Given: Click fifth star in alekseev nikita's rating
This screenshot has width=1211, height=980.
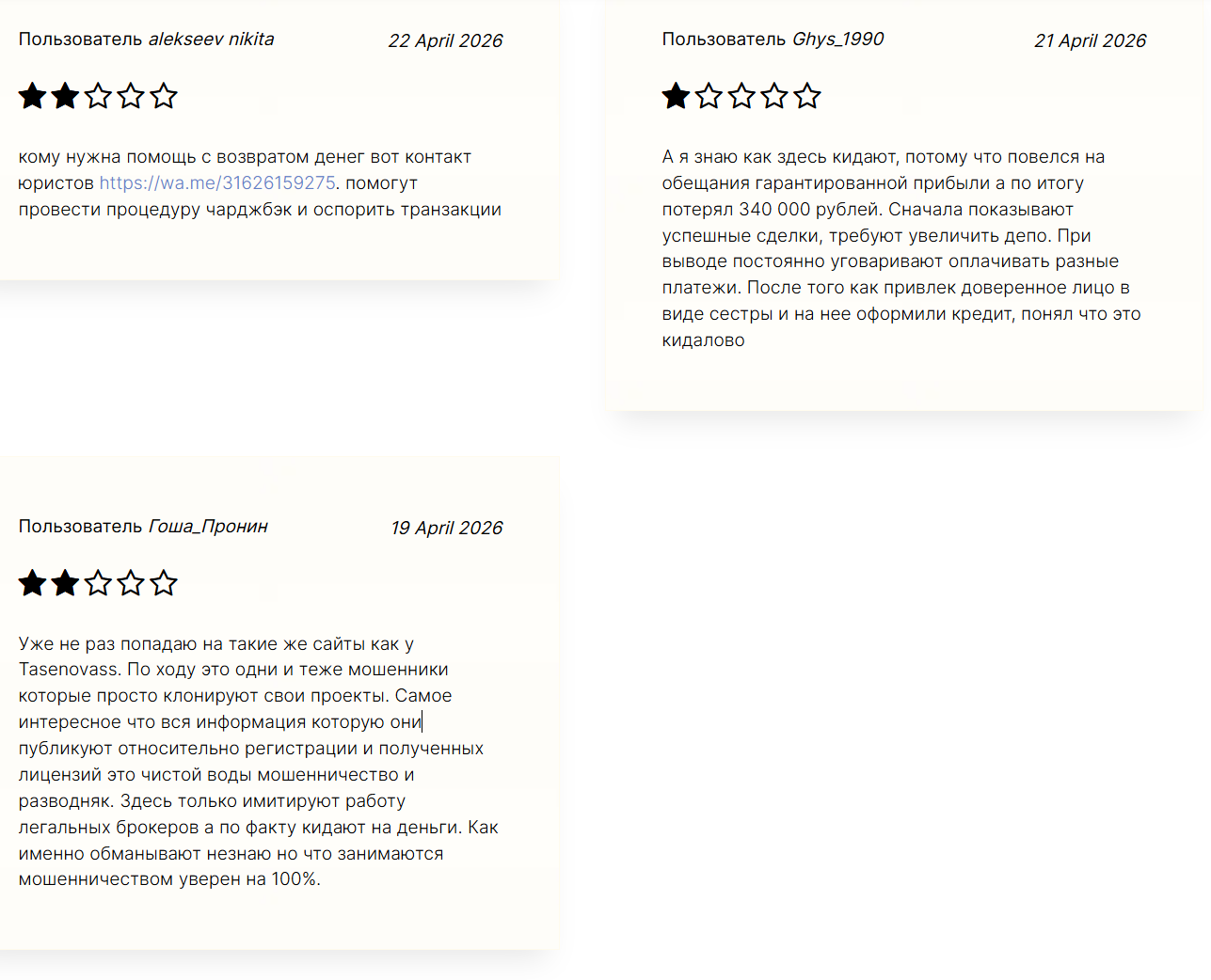Looking at the screenshot, I should (164, 96).
